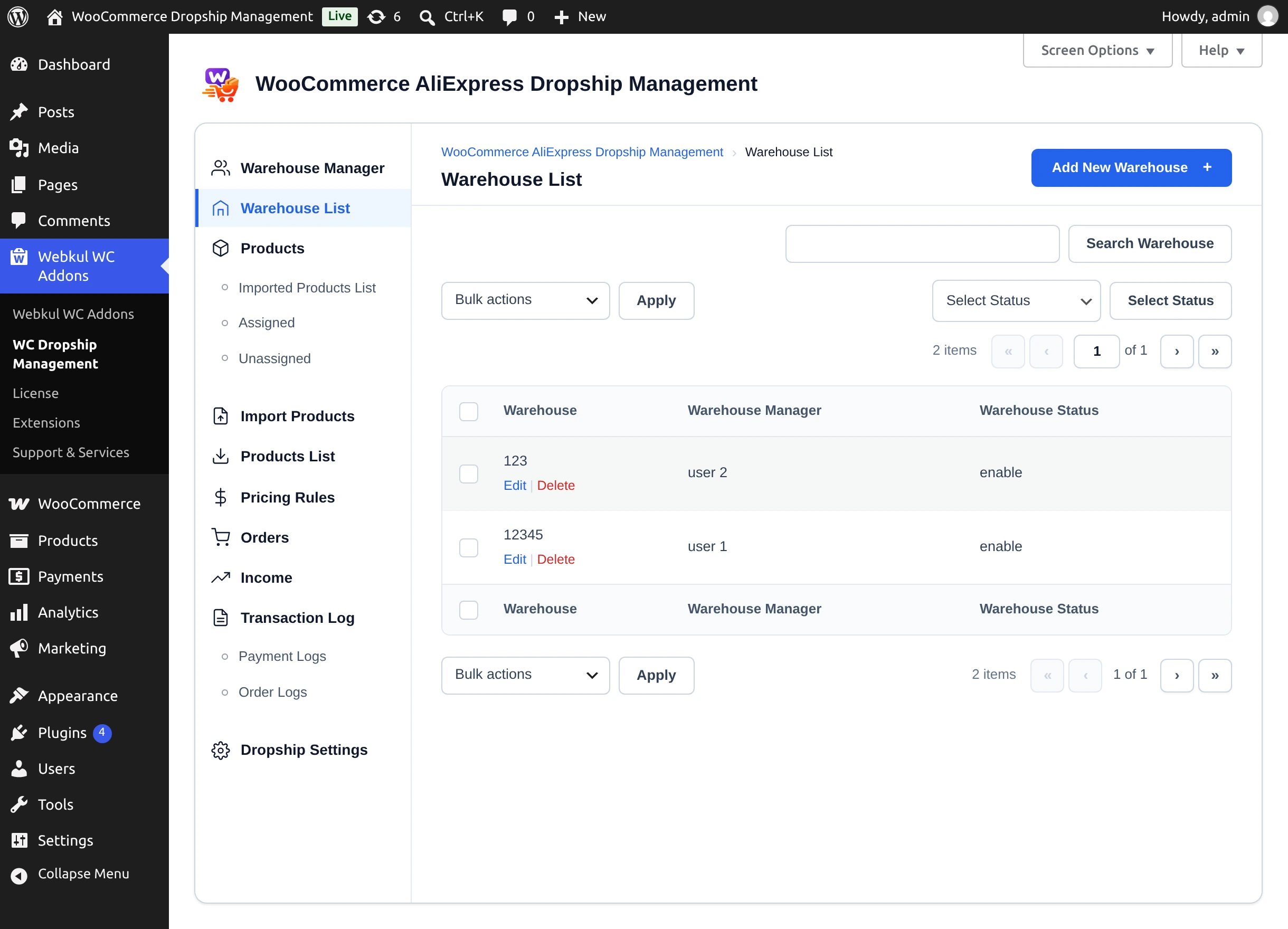
Task: Open Payment Logs submenu item
Action: pos(282,656)
